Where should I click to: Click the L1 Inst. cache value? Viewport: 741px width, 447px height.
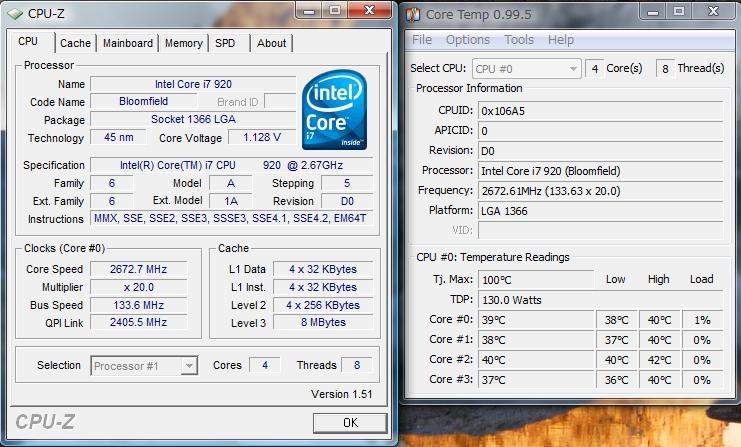pyautogui.click(x=323, y=287)
